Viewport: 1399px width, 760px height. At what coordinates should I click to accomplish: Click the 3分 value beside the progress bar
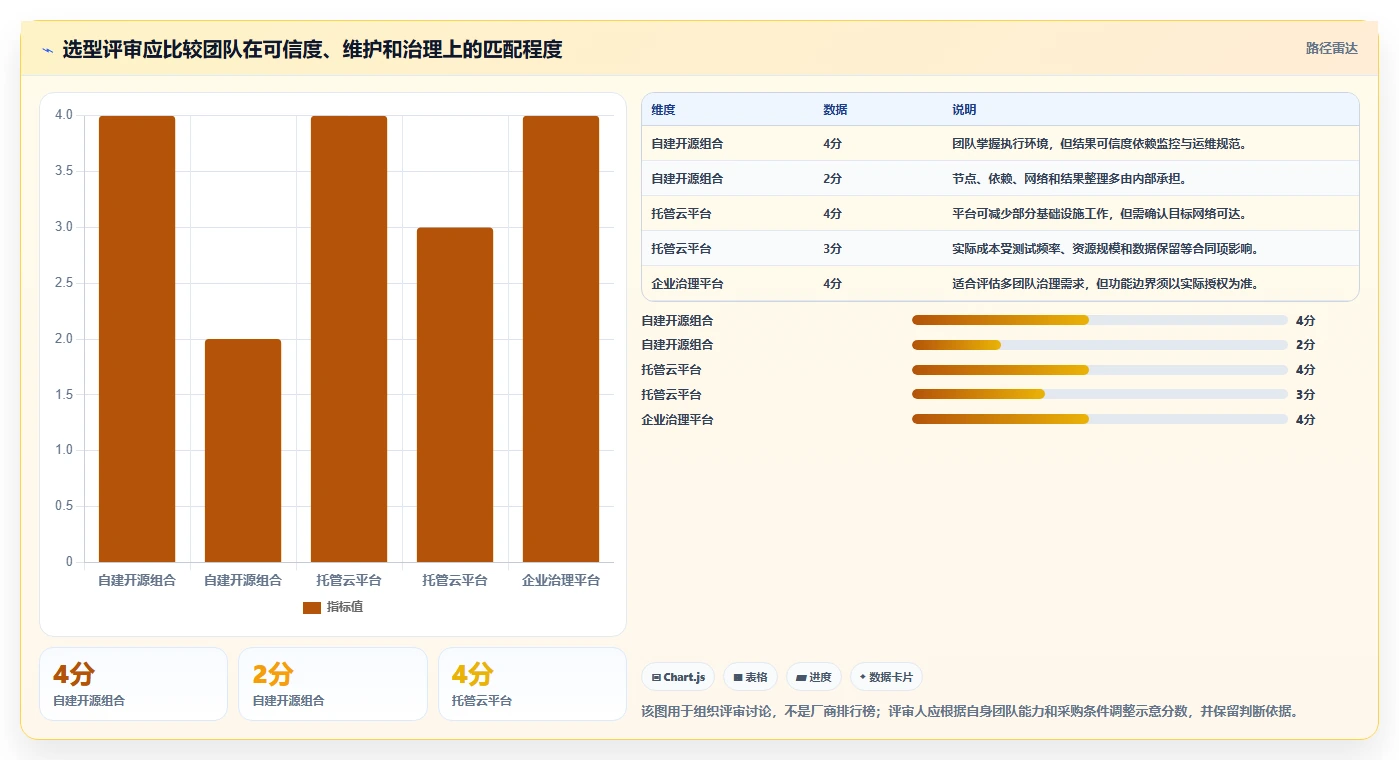[x=1305, y=395]
